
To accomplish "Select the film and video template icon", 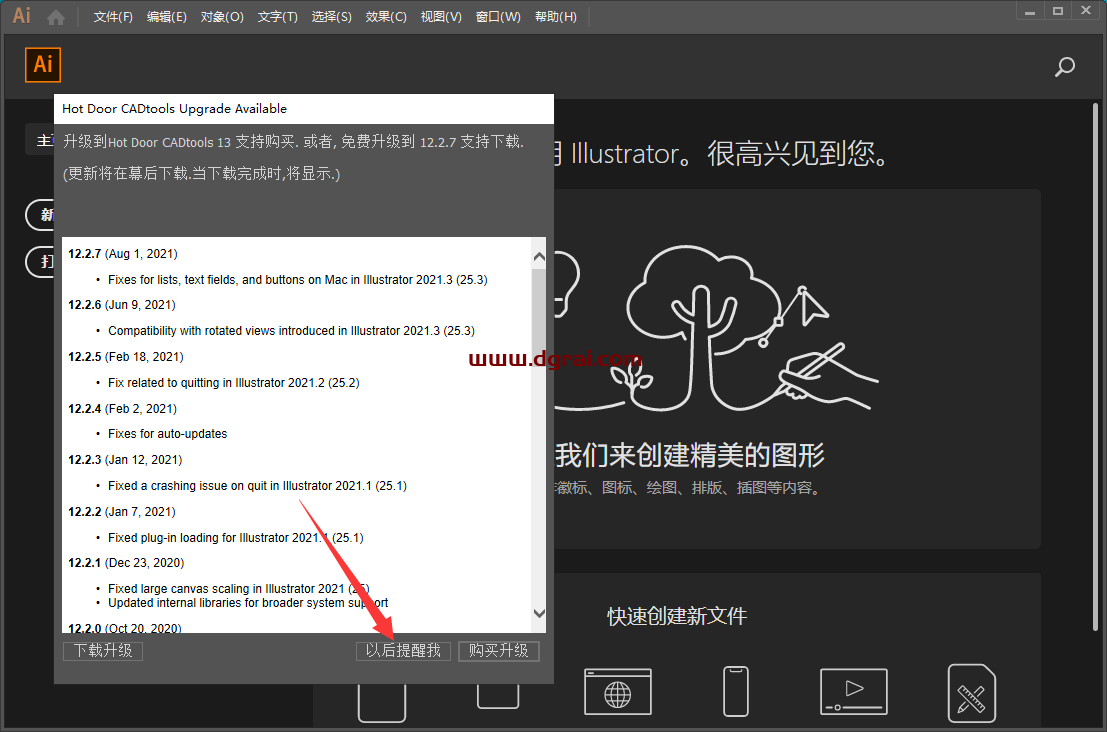I will click(853, 690).
